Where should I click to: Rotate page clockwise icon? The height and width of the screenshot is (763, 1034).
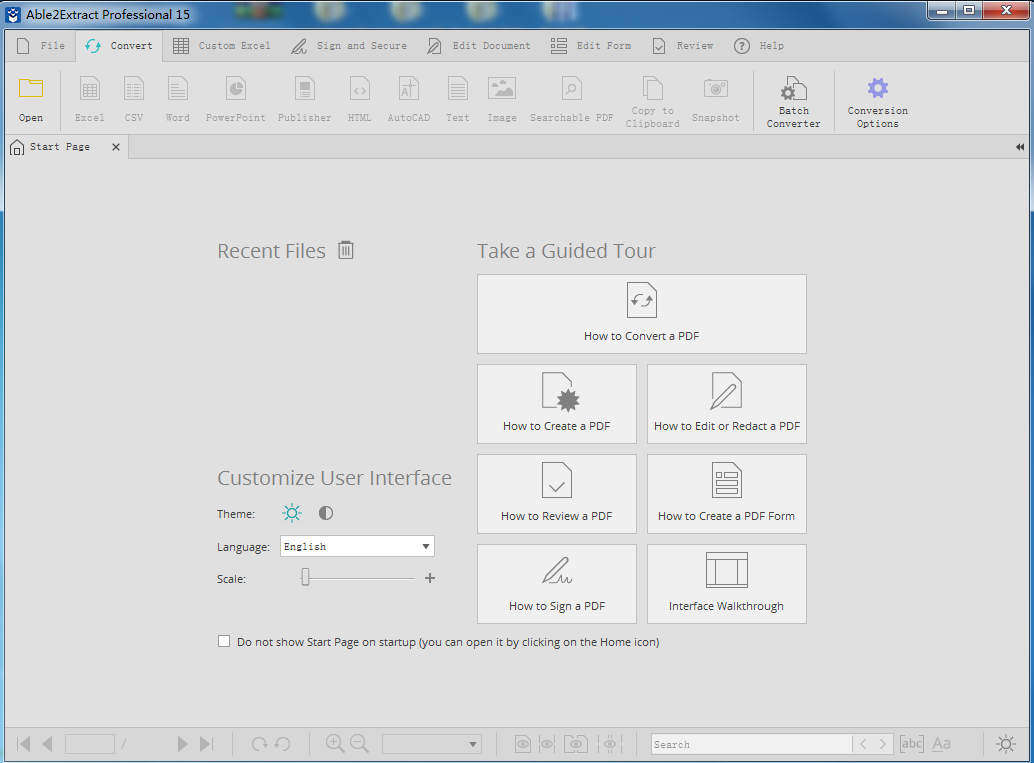point(259,744)
